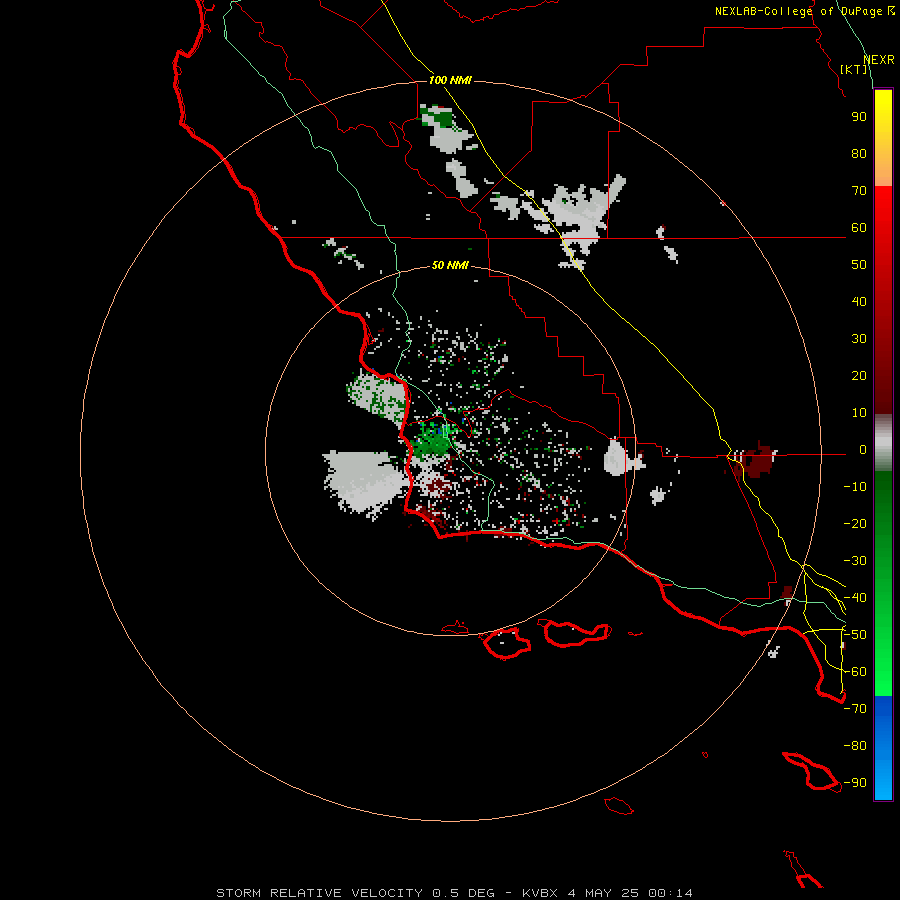Screen dimensions: 900x900
Task: Click the -30 value on the velocity scale
Action: tap(855, 561)
